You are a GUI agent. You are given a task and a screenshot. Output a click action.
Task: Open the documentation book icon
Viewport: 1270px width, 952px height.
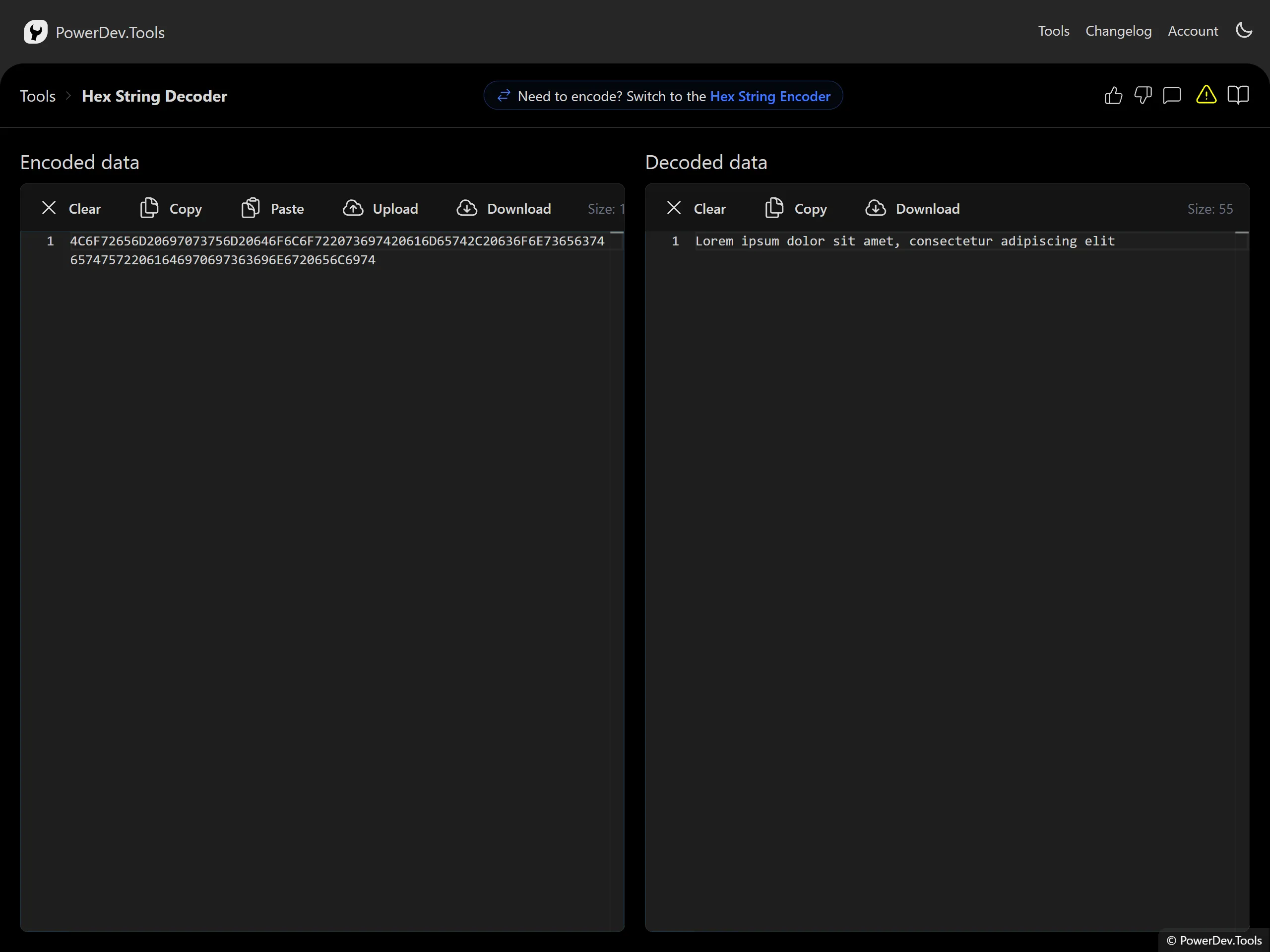click(1238, 95)
